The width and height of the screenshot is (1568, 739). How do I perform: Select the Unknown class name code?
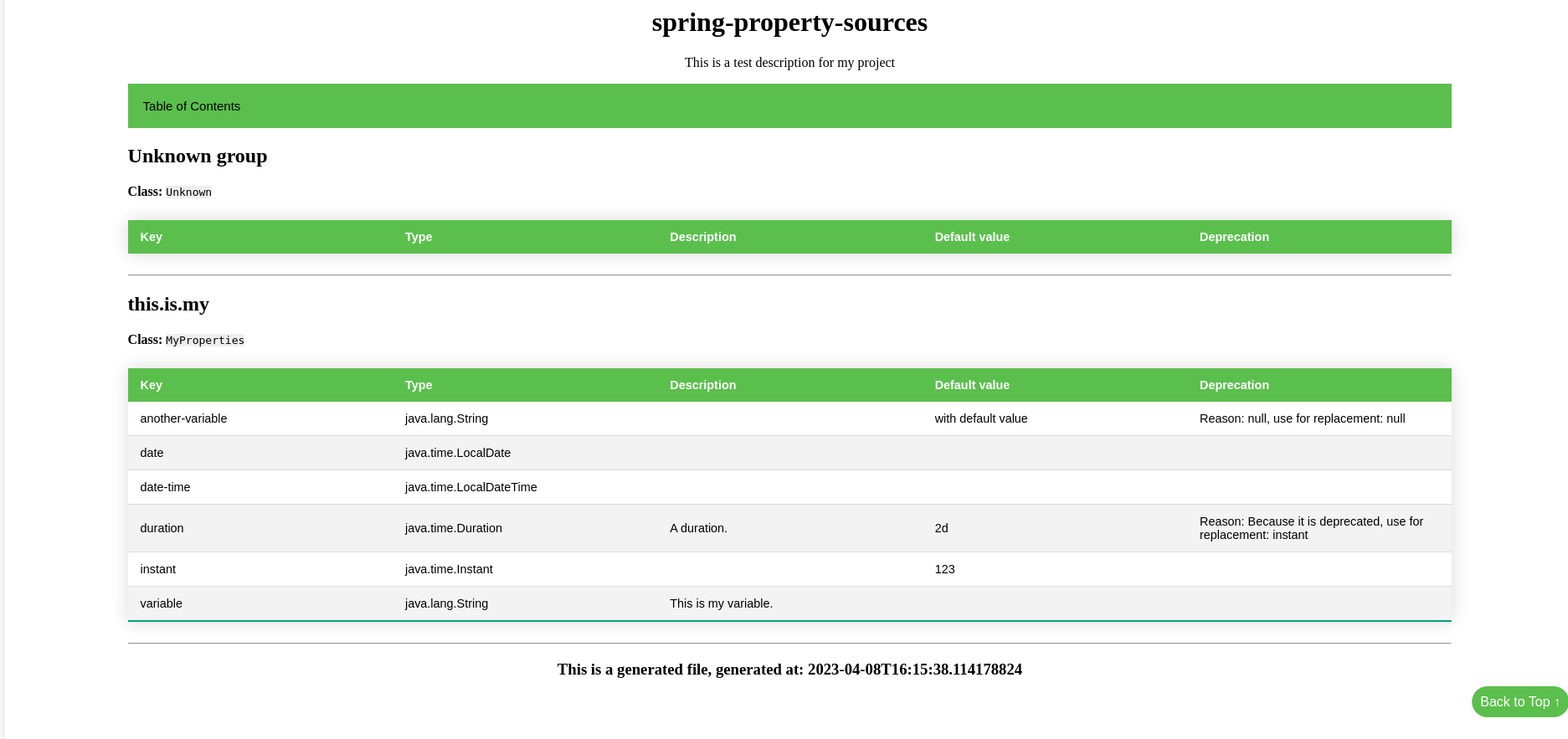188,192
